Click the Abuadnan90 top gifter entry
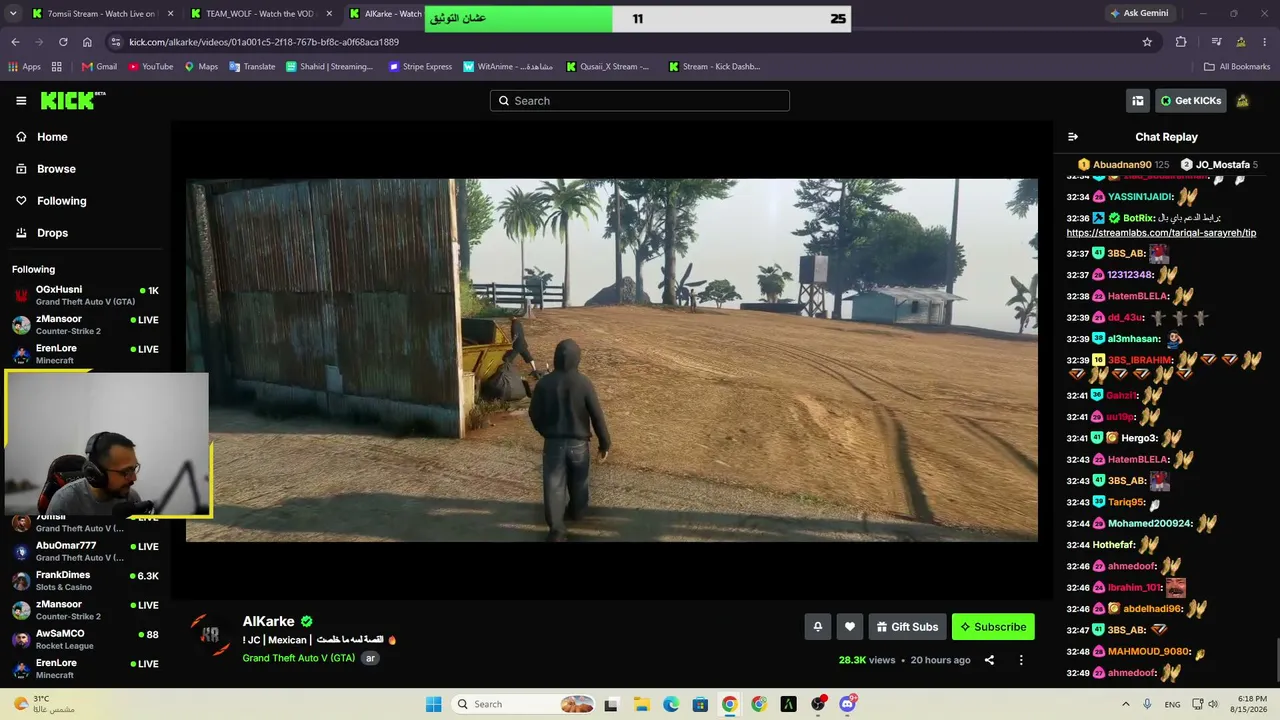This screenshot has height=720, width=1280. click(1123, 165)
